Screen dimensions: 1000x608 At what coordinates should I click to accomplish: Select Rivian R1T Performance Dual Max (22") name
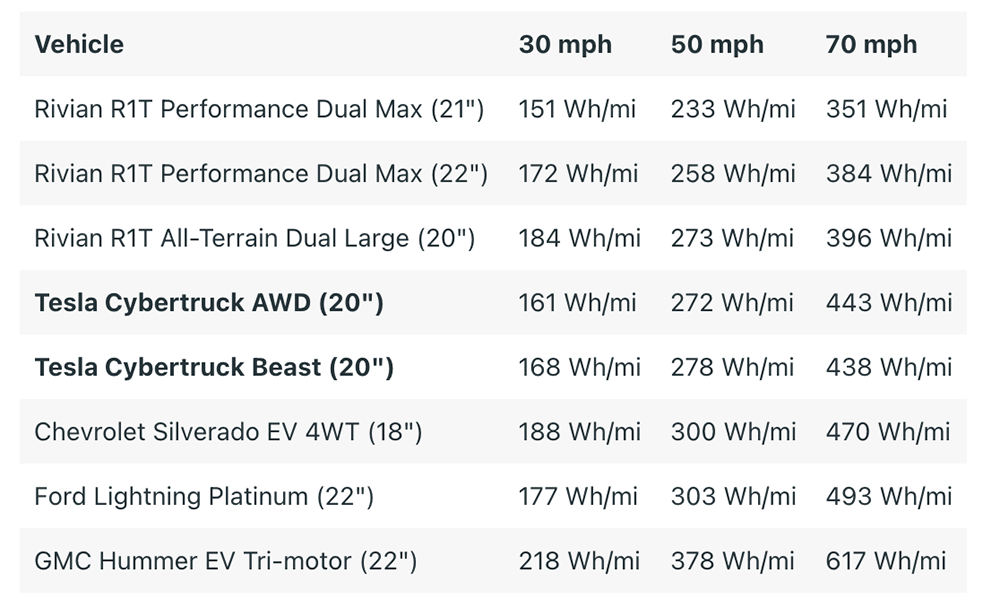click(261, 174)
